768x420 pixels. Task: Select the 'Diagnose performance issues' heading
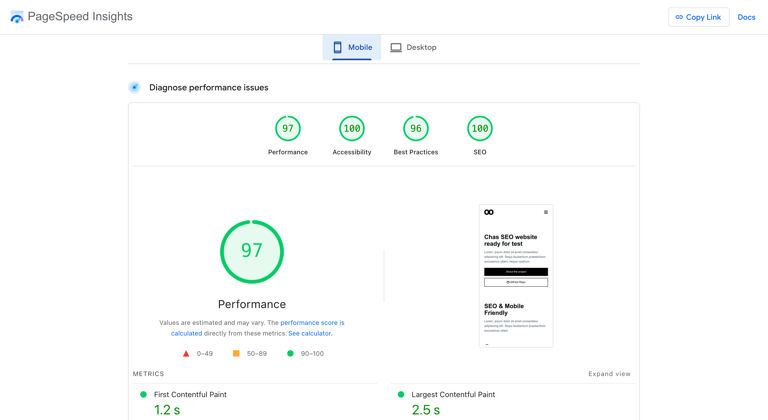pyautogui.click(x=209, y=87)
